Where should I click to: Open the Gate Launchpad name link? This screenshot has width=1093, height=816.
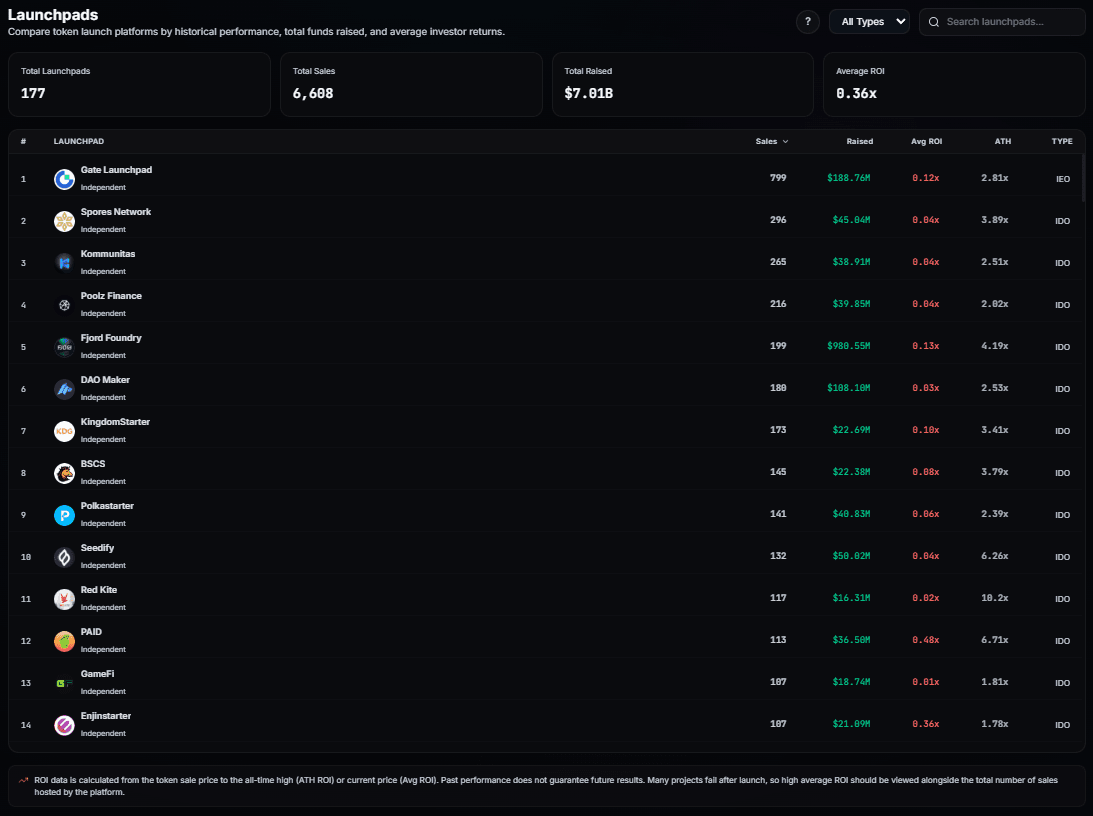(x=116, y=170)
